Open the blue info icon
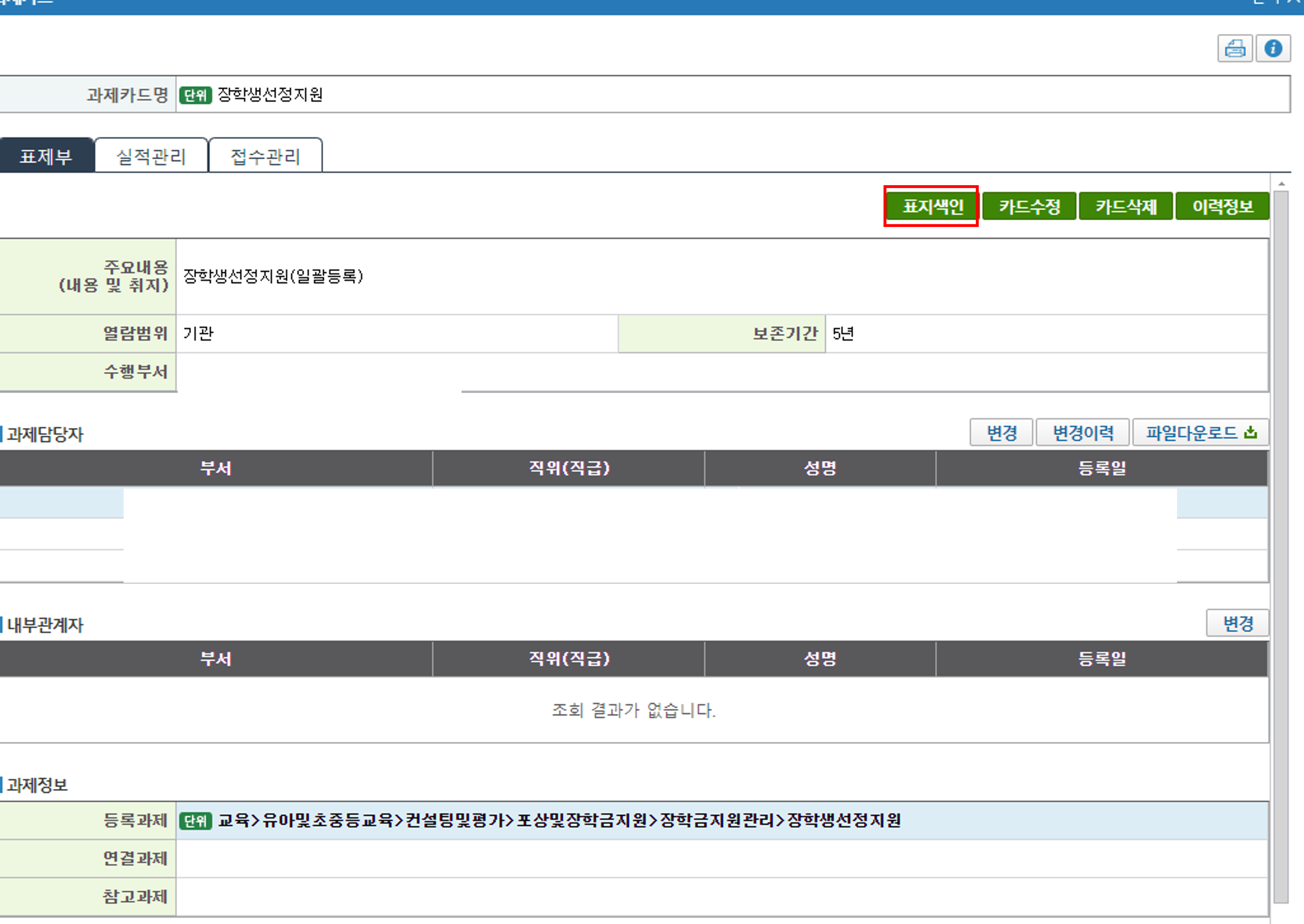The image size is (1304, 924). [x=1273, y=49]
